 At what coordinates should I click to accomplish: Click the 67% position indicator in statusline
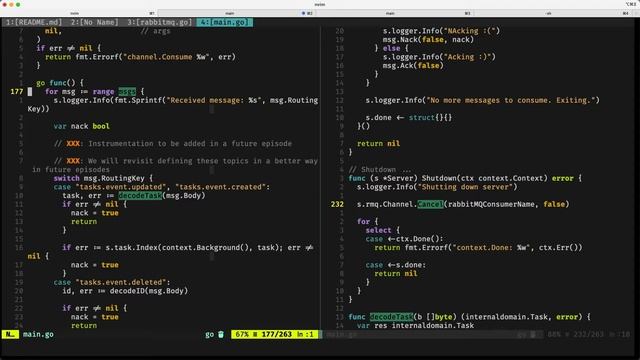(242, 334)
